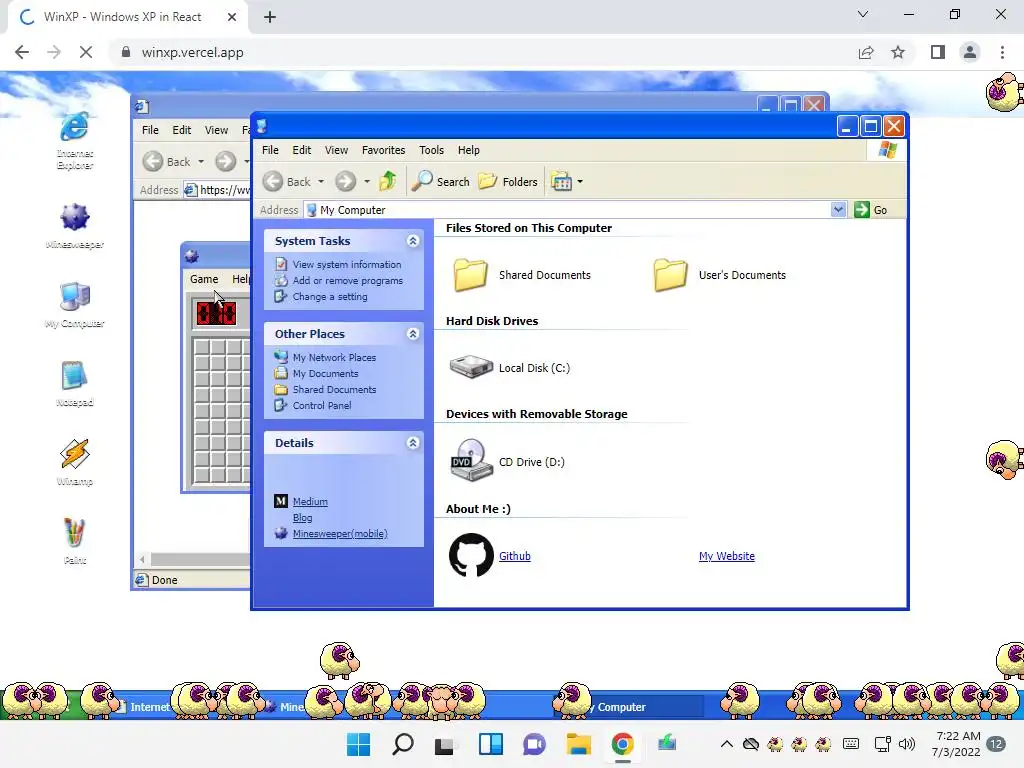The image size is (1024, 768).
Task: Open Favorites menu
Action: tap(383, 150)
